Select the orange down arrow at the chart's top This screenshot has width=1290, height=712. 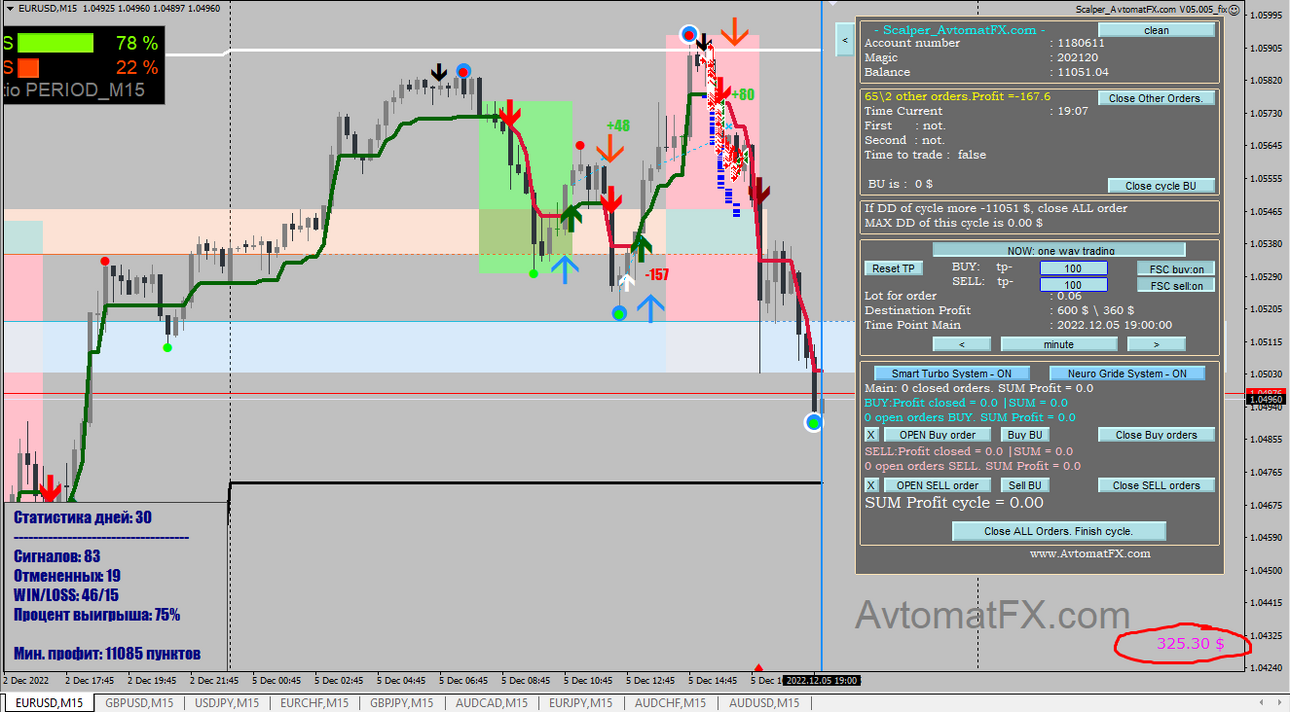(735, 31)
